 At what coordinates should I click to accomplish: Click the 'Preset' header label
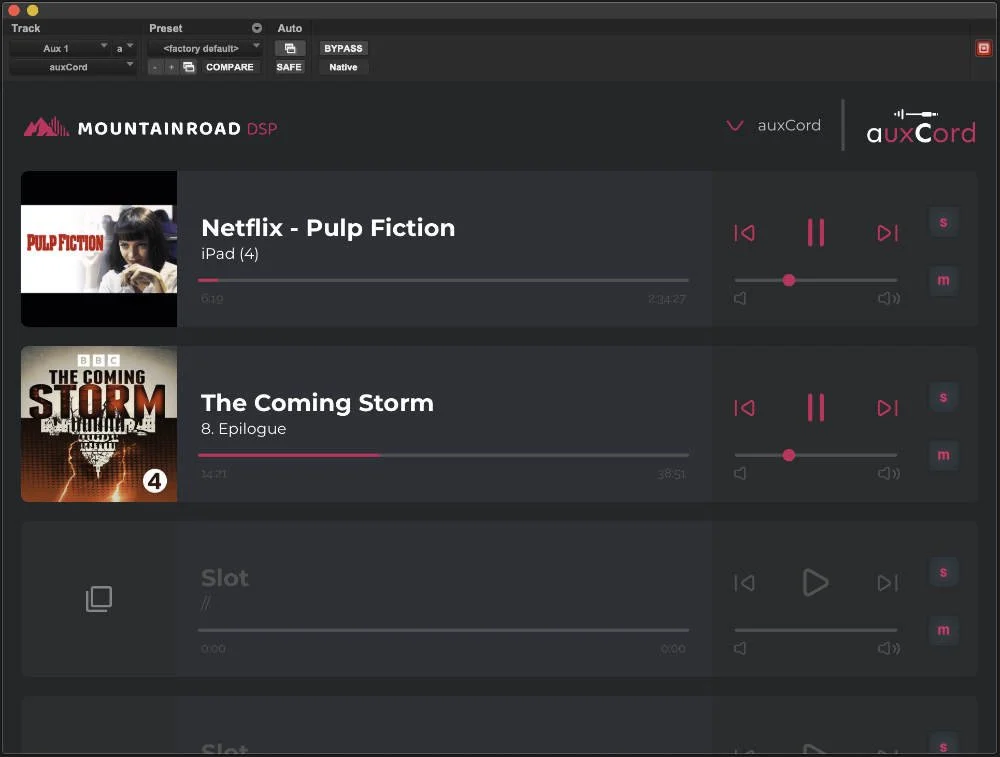coord(165,28)
